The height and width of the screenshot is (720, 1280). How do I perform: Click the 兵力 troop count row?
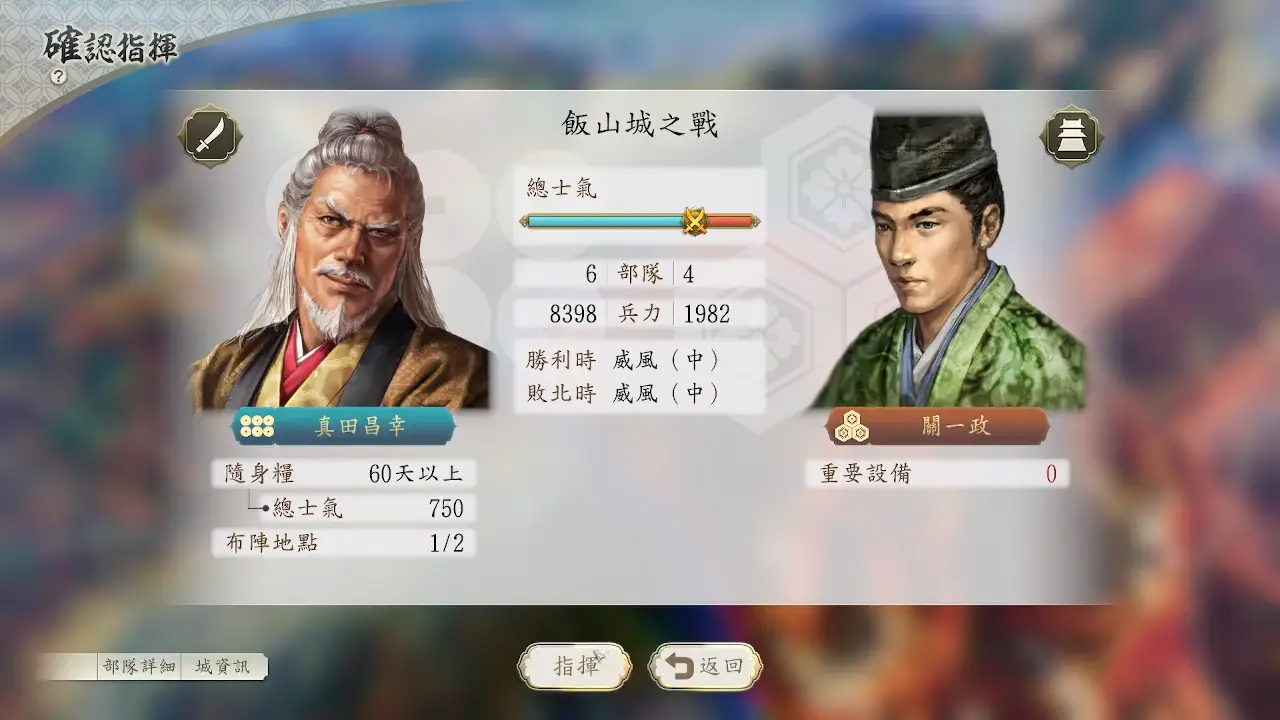[x=640, y=314]
